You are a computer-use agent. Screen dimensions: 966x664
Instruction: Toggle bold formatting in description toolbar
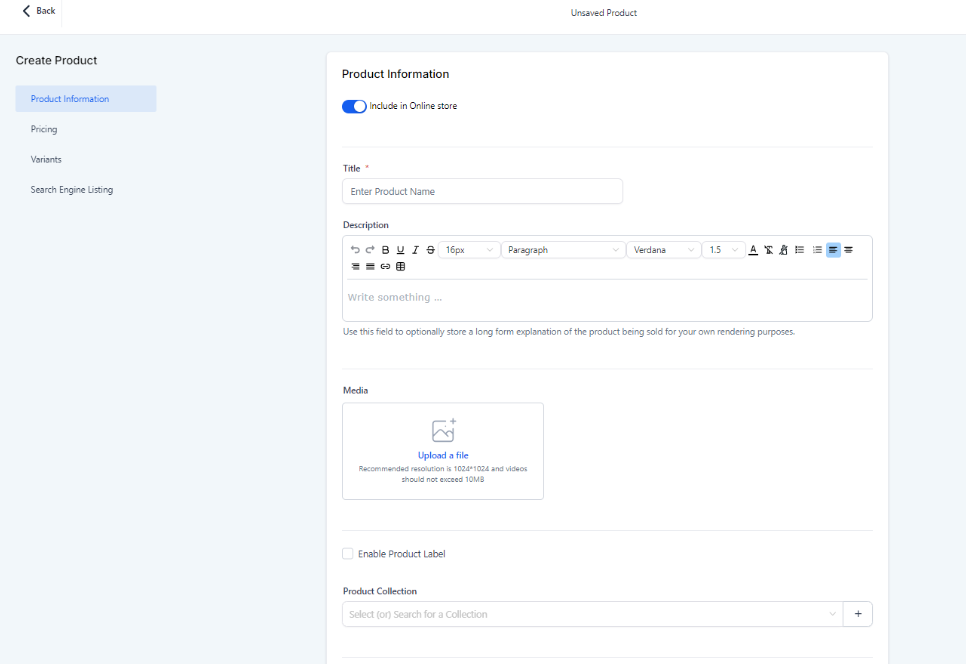click(386, 250)
